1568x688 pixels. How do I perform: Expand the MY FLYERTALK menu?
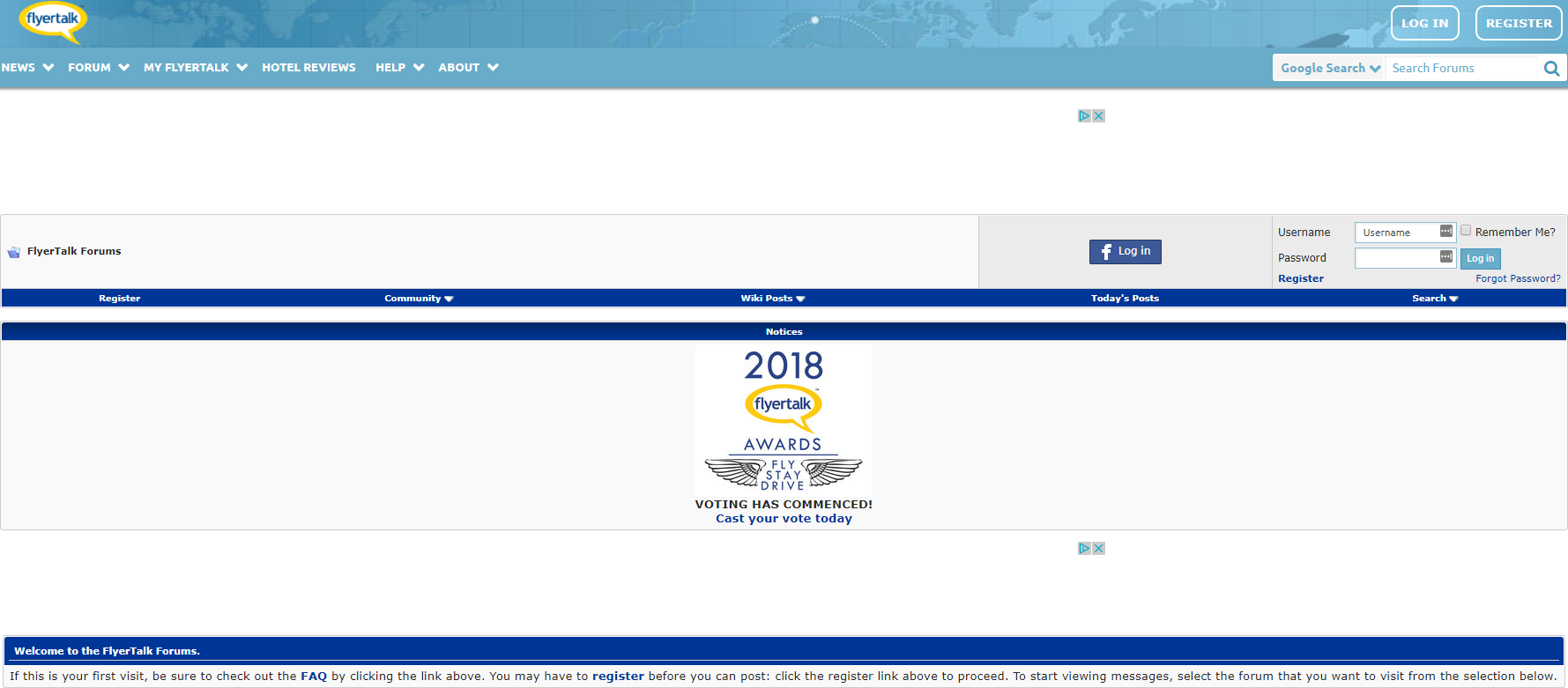(x=196, y=68)
